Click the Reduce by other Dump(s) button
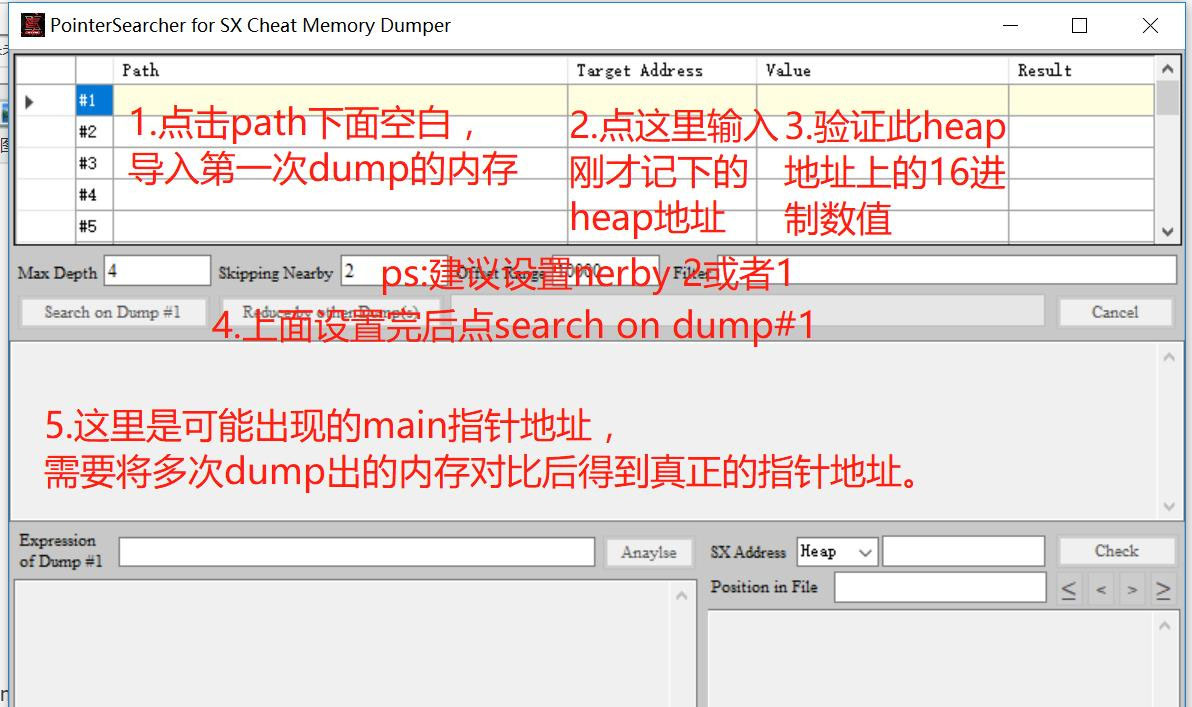Screen dimensions: 1192x707 (x=331, y=312)
